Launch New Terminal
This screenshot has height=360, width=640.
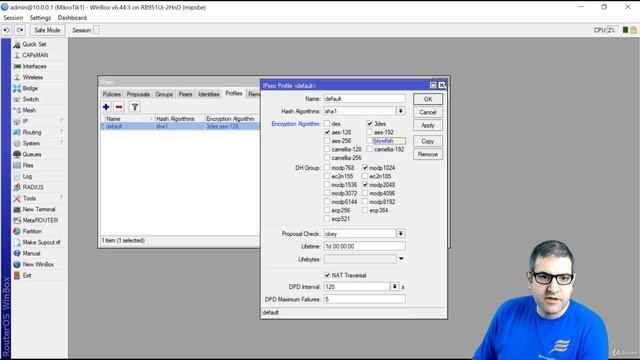click(39, 209)
